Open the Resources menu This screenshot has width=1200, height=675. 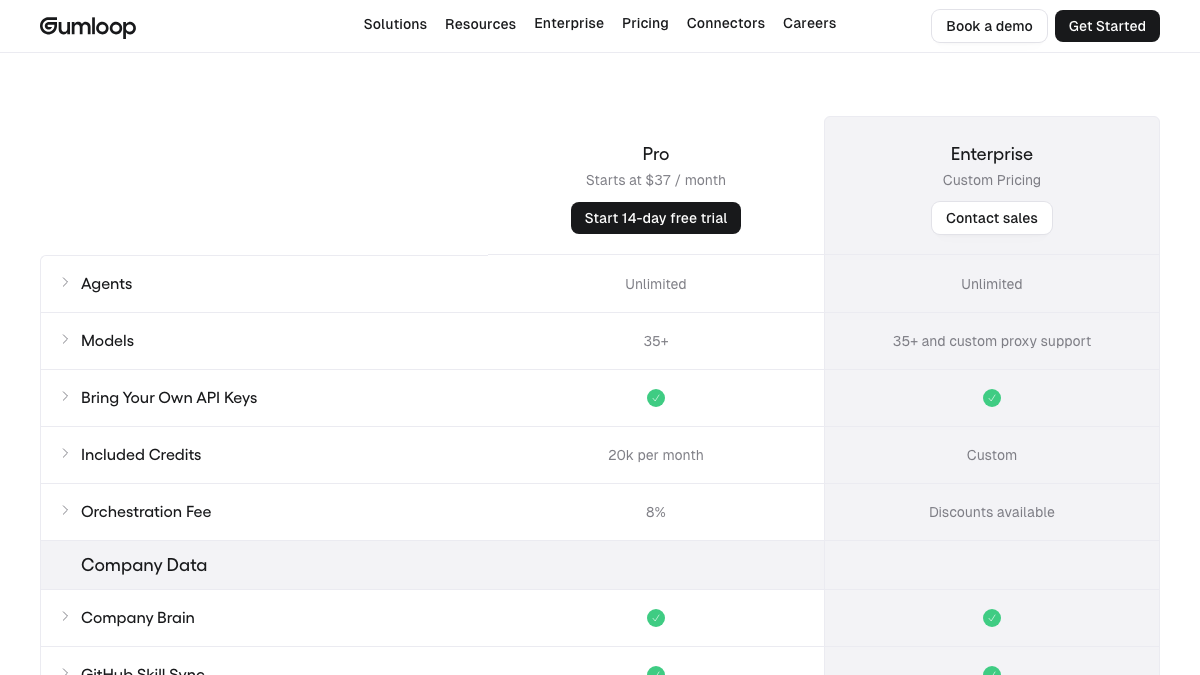click(480, 24)
